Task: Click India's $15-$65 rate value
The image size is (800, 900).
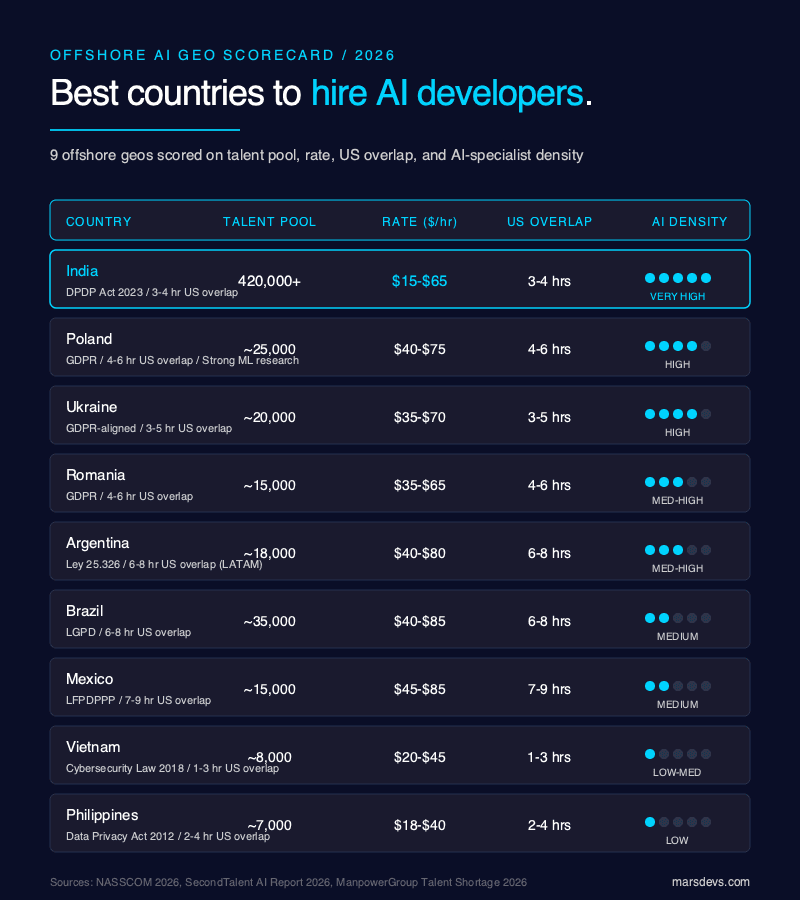Action: 420,281
